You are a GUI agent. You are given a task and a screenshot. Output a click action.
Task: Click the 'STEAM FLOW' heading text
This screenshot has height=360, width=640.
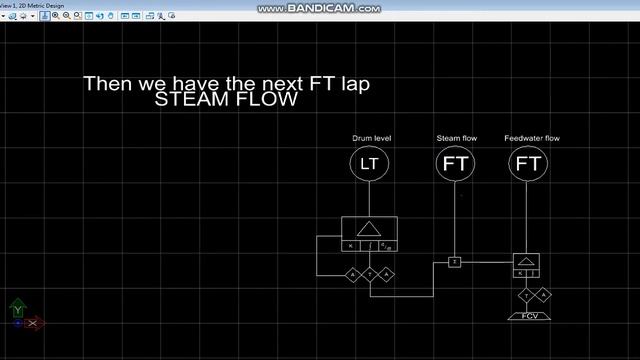[226, 100]
